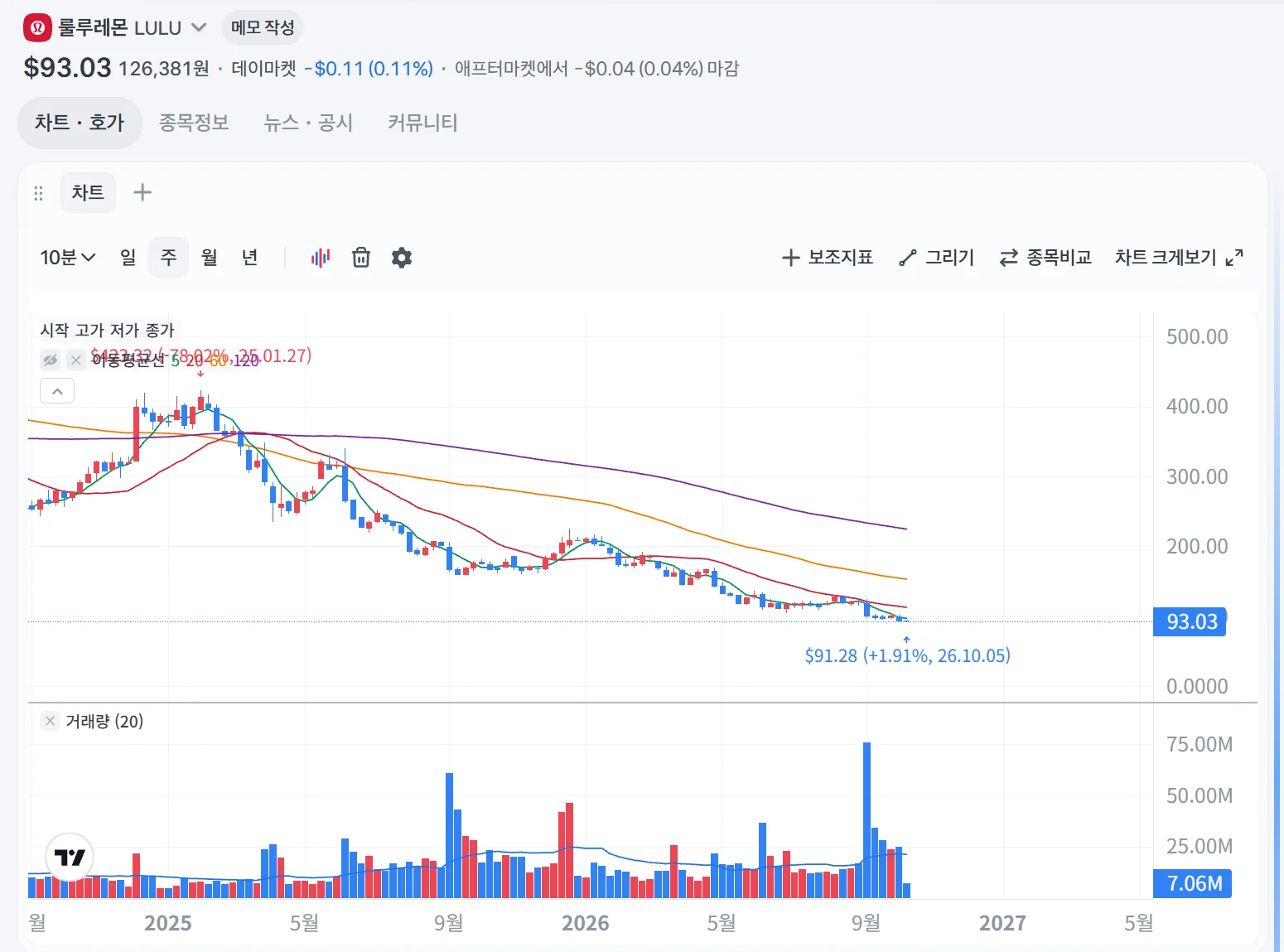The image size is (1284, 952).
Task: Click 차트 크게보기 expand chart button
Action: tap(1179, 258)
